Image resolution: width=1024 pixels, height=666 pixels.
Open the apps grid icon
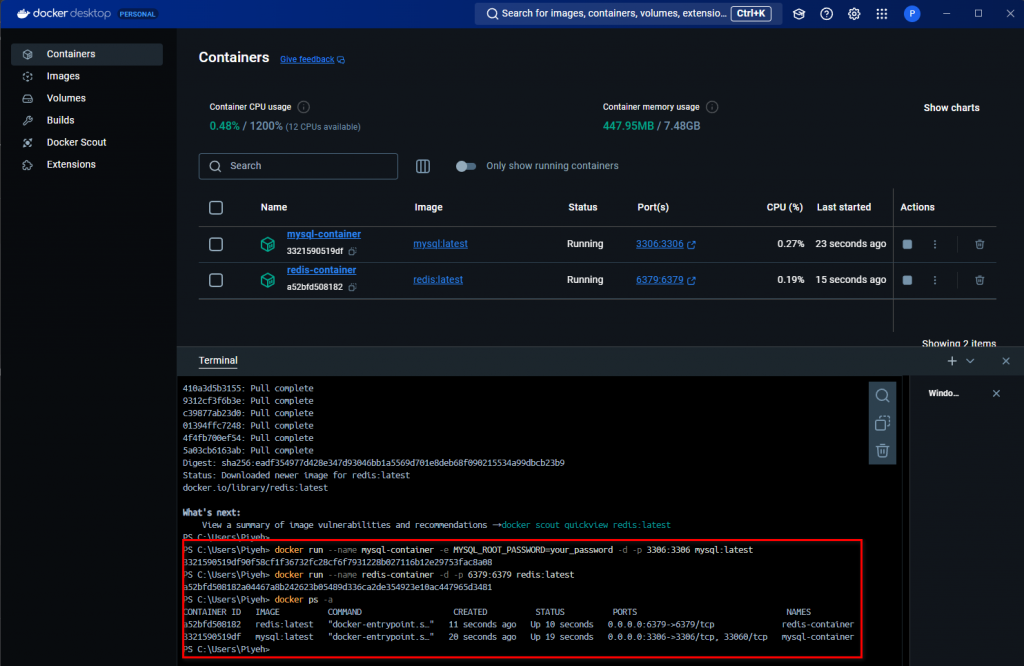pos(882,14)
